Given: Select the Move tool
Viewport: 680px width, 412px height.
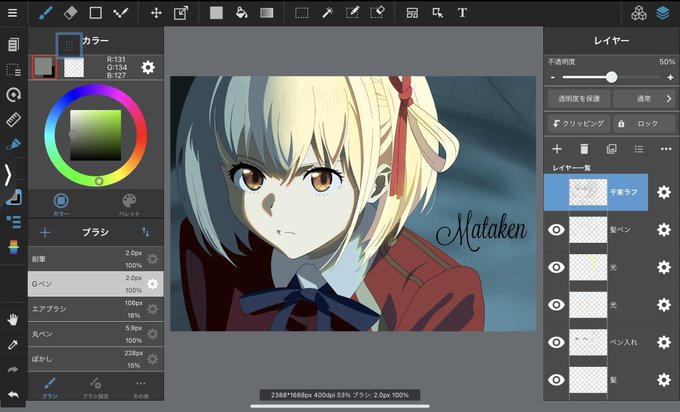Looking at the screenshot, I should [156, 13].
